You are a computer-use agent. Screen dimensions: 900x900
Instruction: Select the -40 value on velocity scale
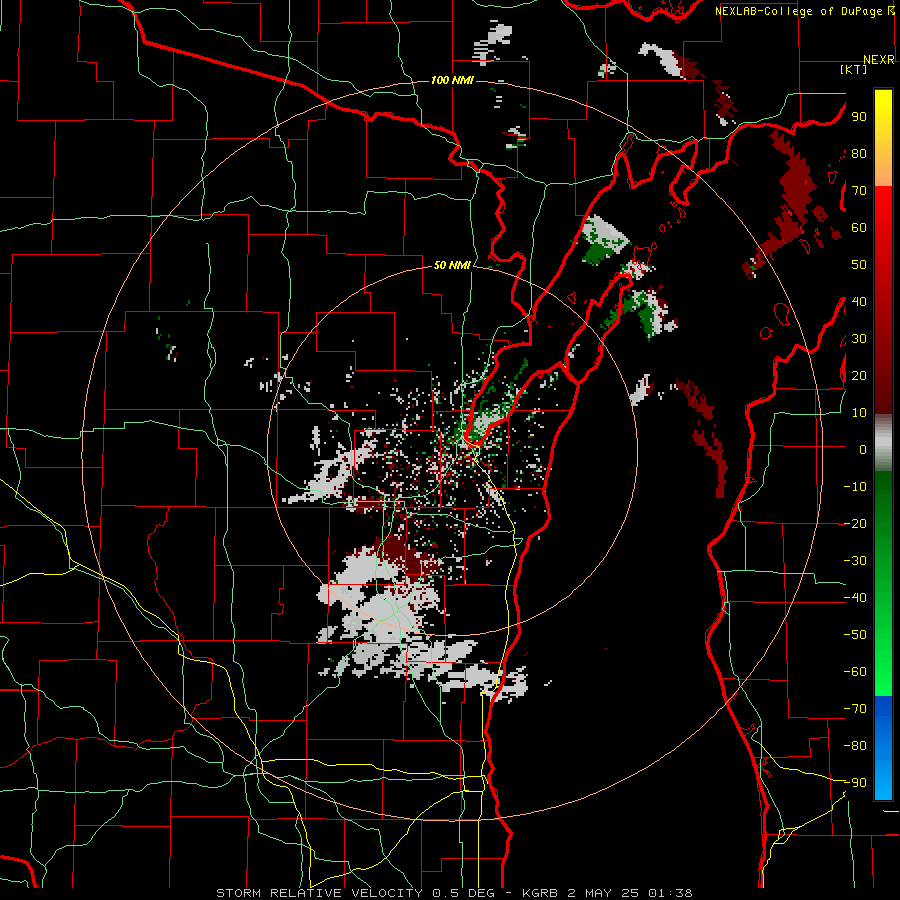[855, 598]
